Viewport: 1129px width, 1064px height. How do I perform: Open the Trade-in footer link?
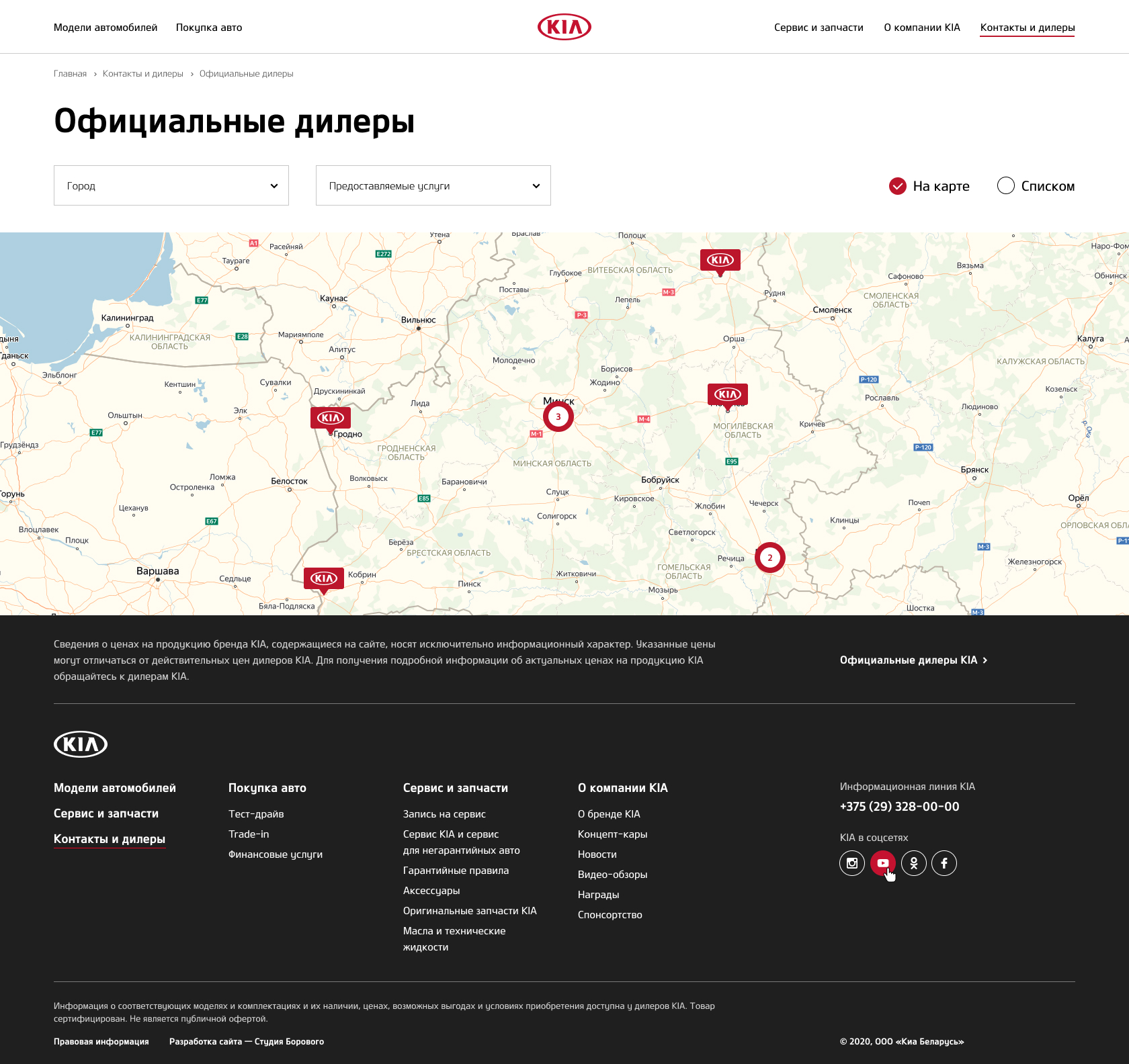(x=249, y=834)
